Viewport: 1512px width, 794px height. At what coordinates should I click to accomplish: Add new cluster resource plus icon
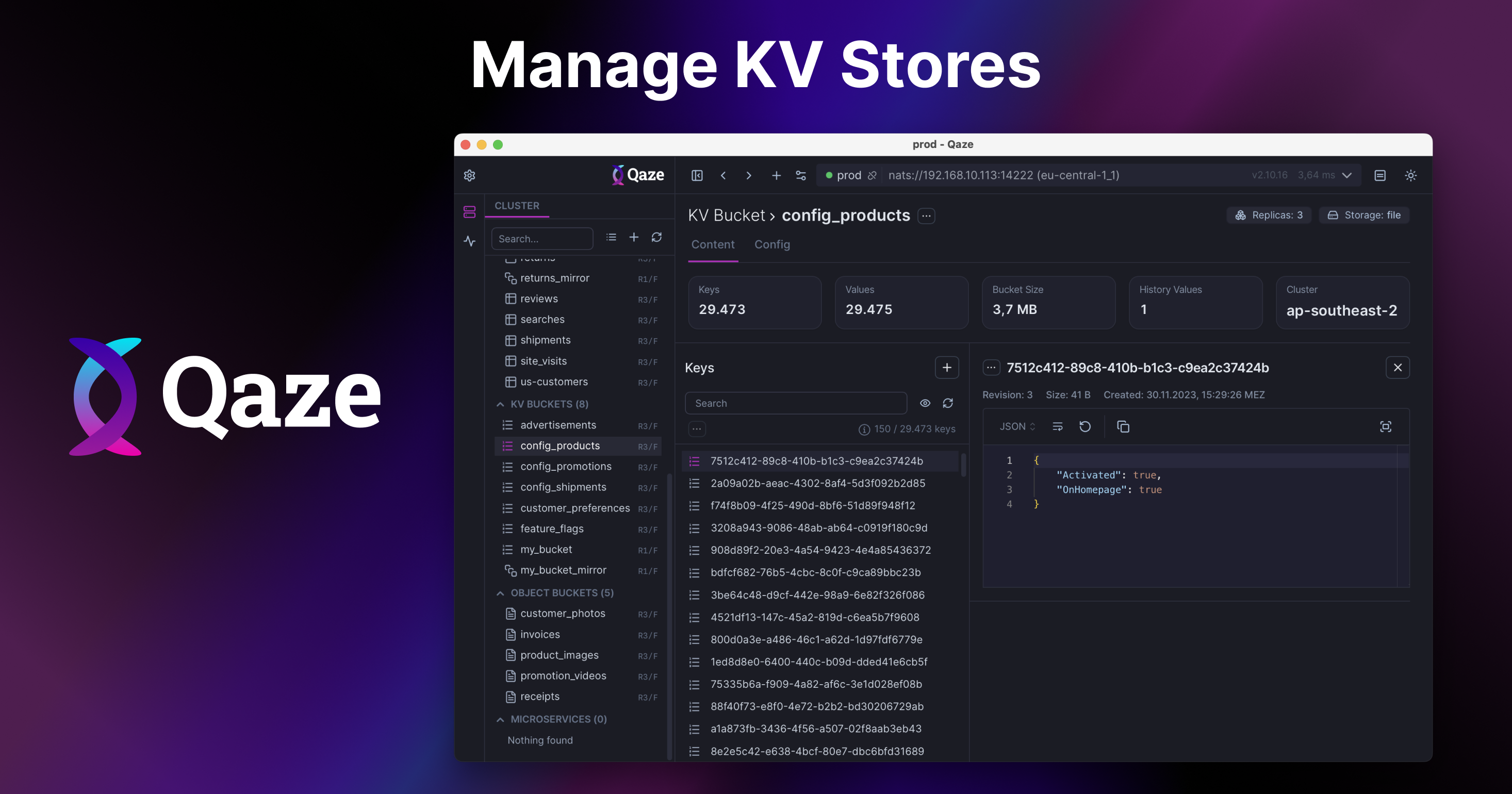(x=634, y=237)
